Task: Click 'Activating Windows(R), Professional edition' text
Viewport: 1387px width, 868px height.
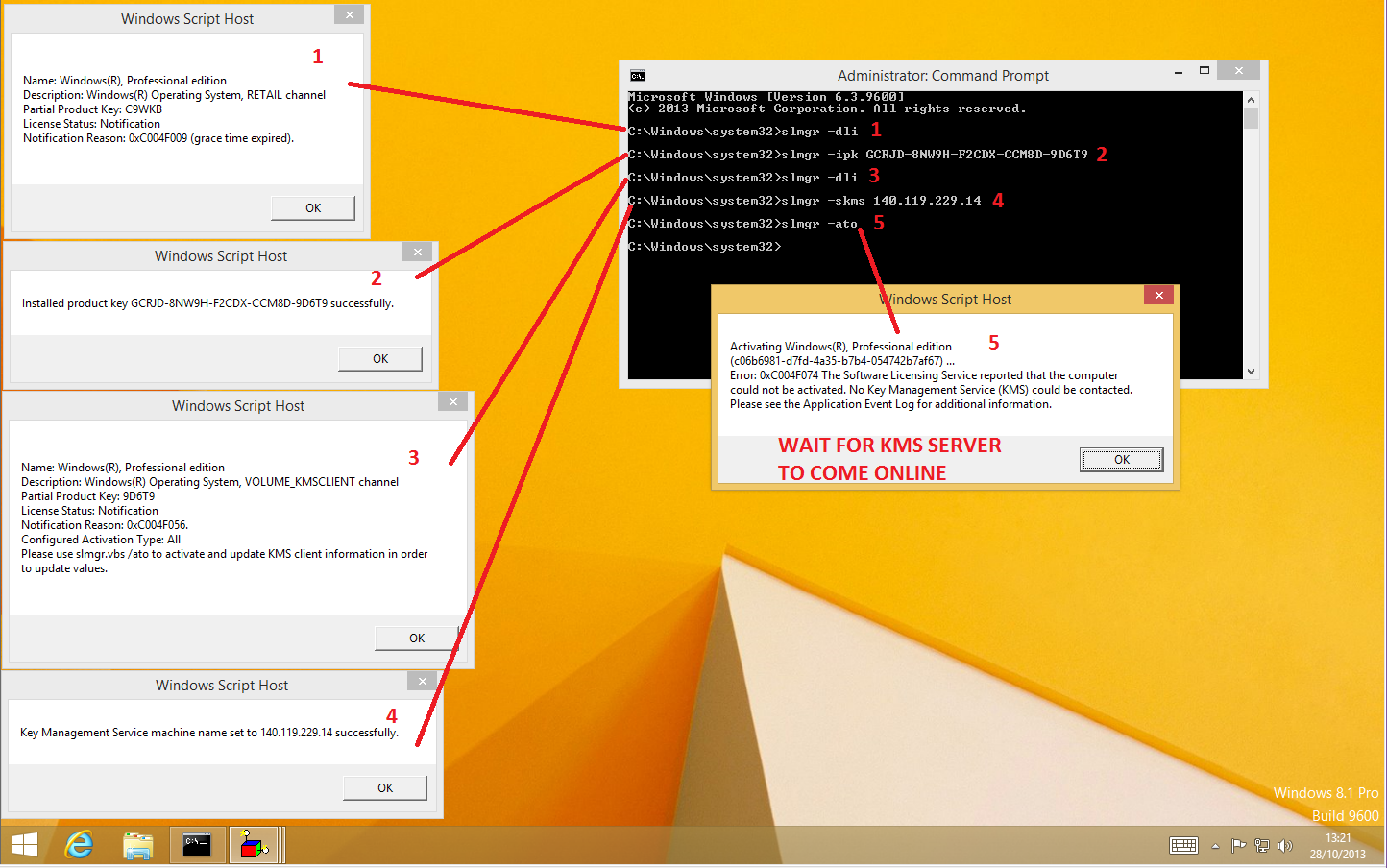Action: click(840, 347)
